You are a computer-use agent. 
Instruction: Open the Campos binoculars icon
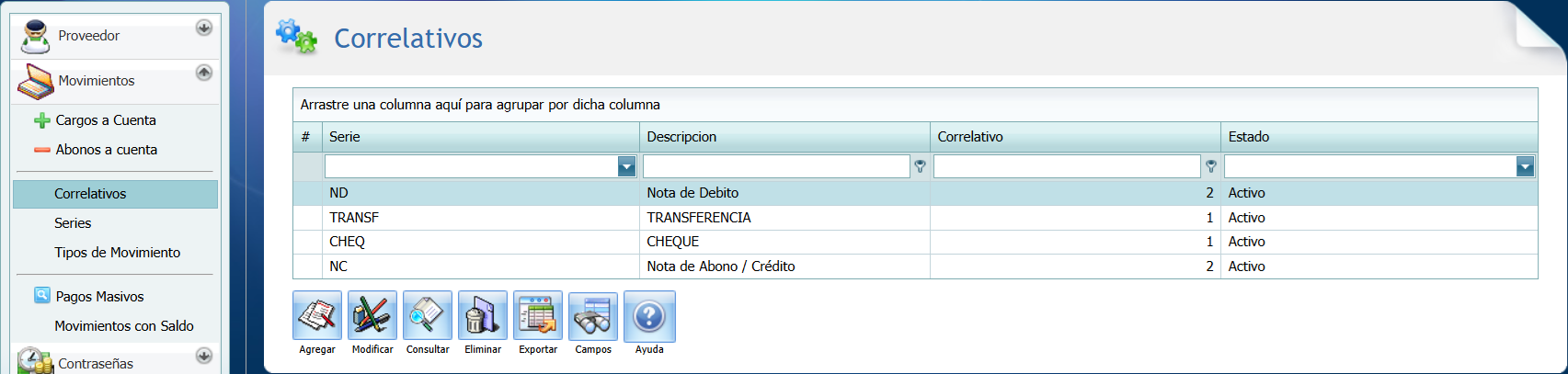593,315
